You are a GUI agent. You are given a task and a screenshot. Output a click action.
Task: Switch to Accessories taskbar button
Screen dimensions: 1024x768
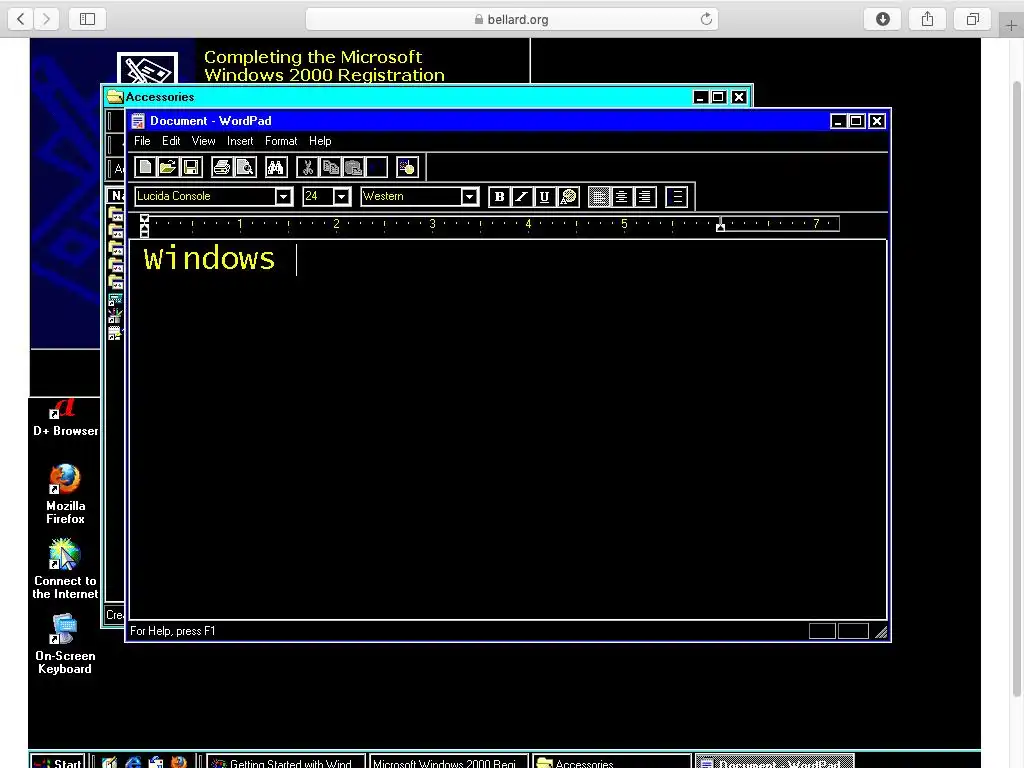pyautogui.click(x=612, y=762)
